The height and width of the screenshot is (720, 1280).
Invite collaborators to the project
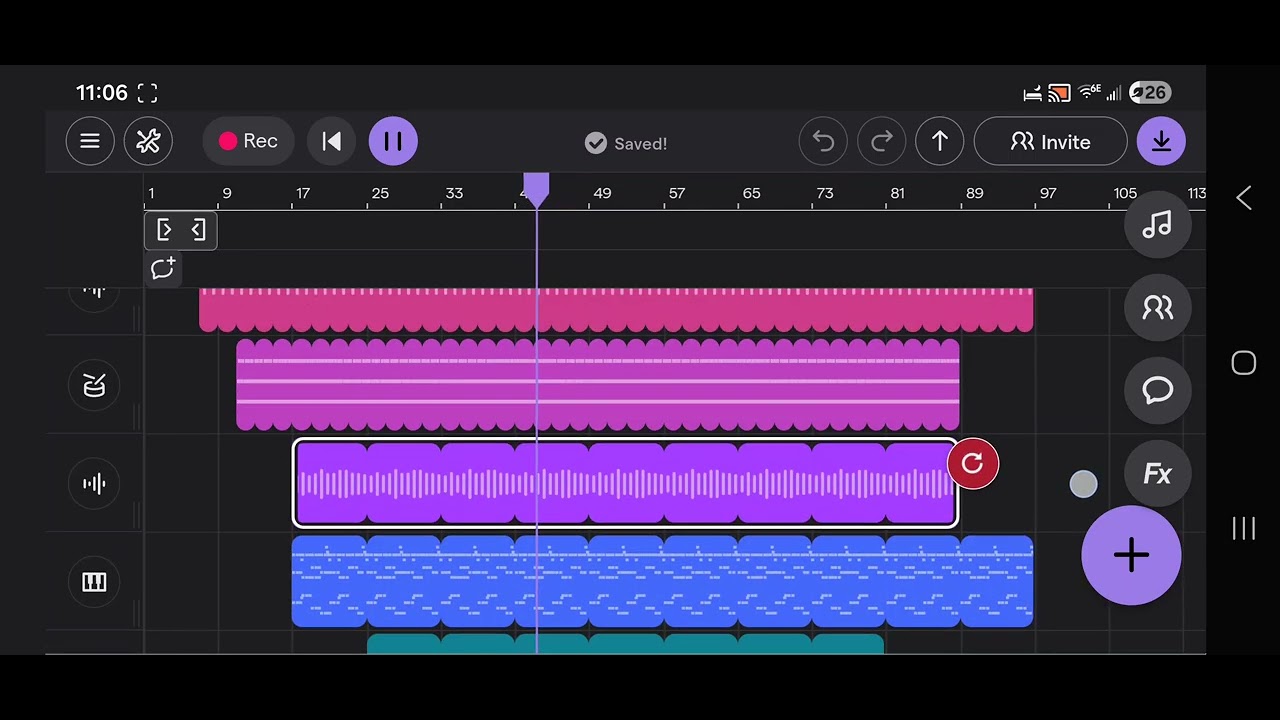click(x=1050, y=142)
